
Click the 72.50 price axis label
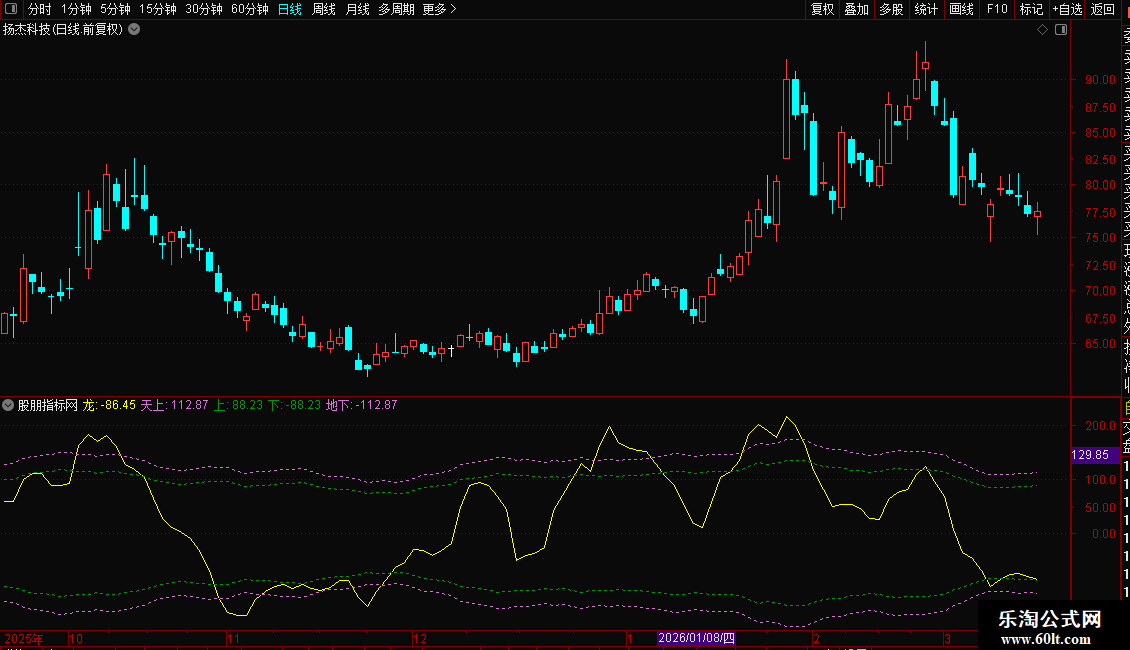1100,266
